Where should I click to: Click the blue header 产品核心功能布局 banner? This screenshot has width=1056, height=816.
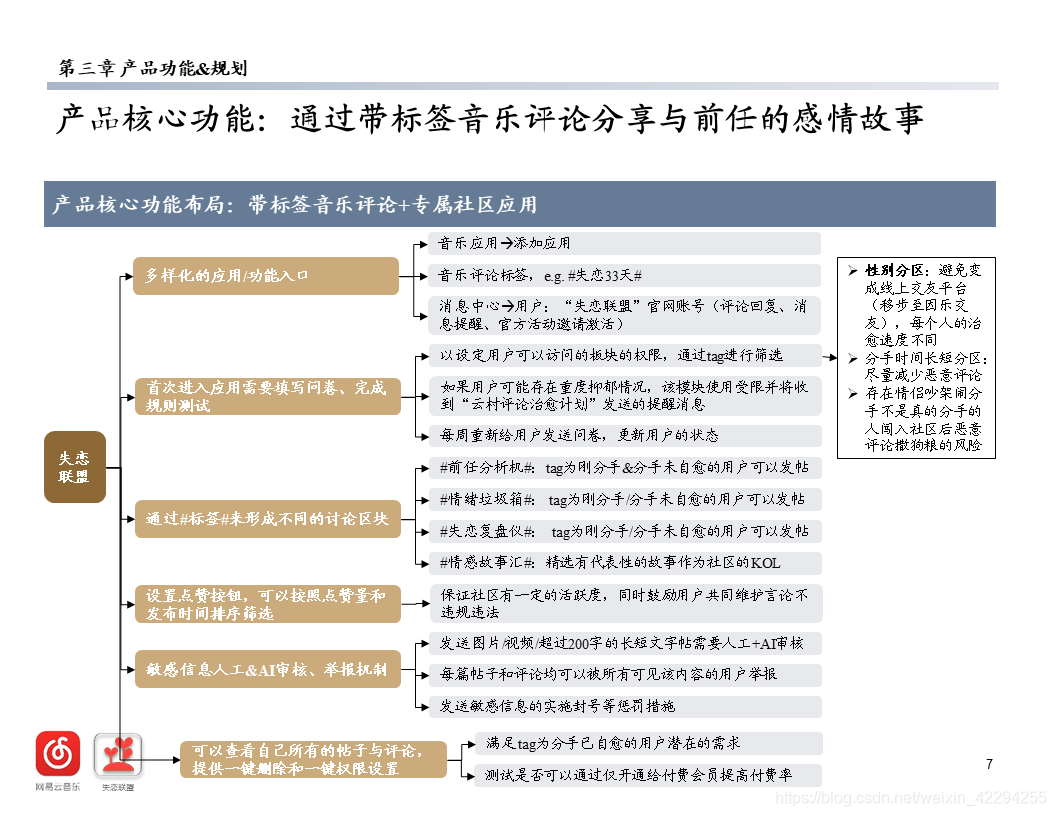(x=520, y=204)
